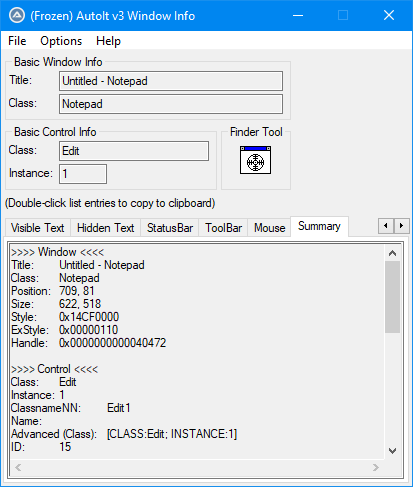This screenshot has height=487, width=413.
Task: Switch to the Mouse tab
Action: click(269, 228)
